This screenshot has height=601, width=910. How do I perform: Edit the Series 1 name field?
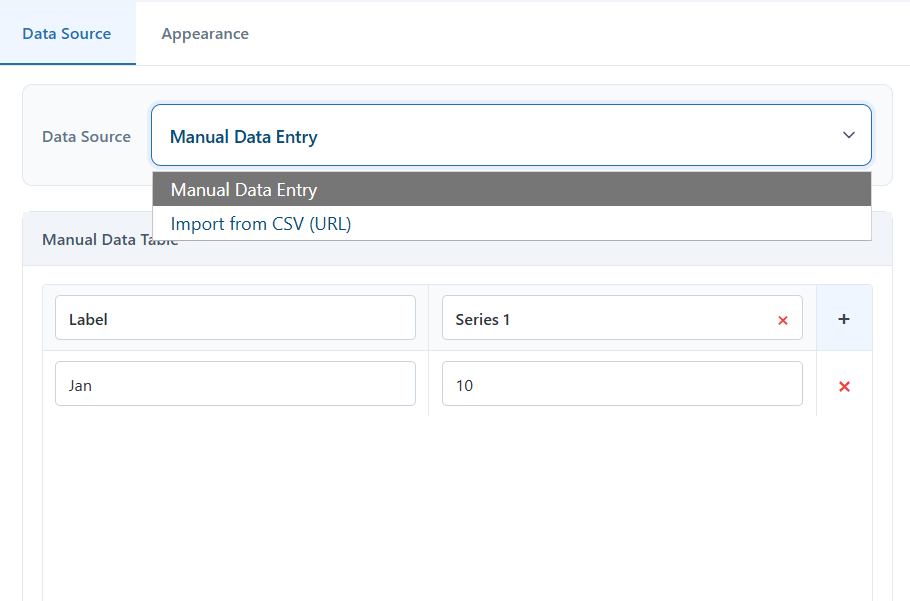609,318
